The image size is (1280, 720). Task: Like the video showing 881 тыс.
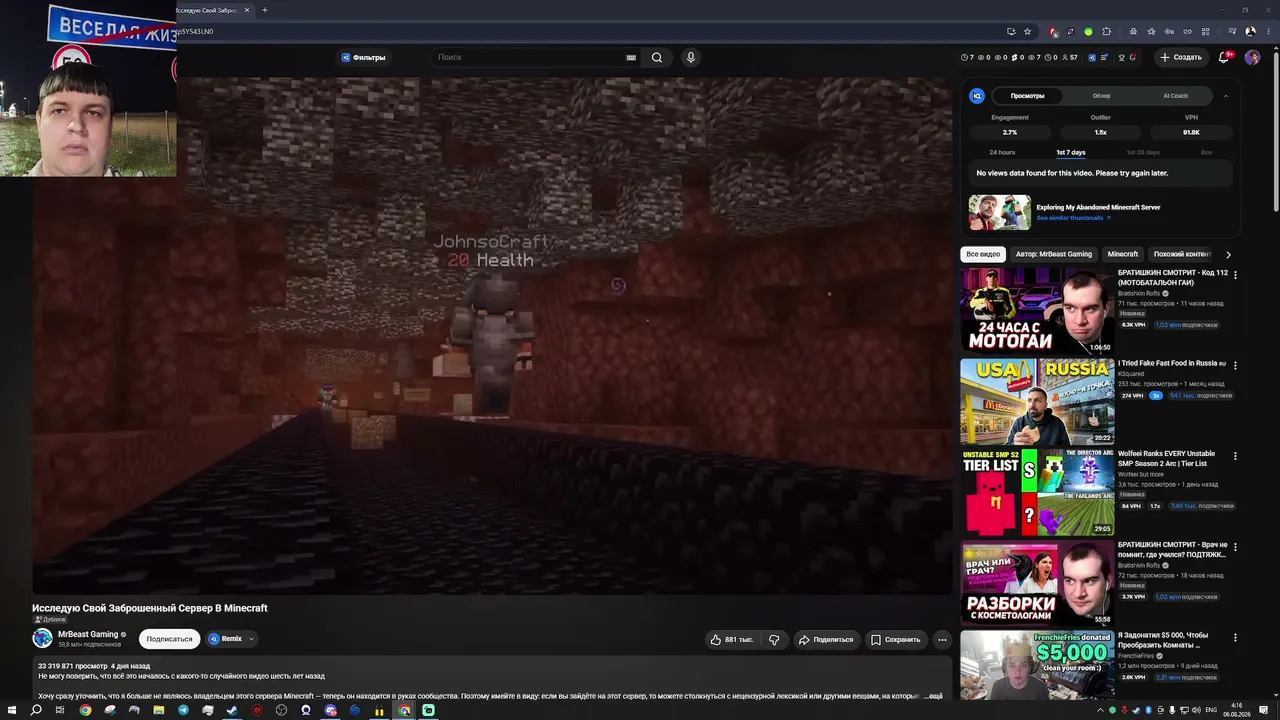click(733, 640)
